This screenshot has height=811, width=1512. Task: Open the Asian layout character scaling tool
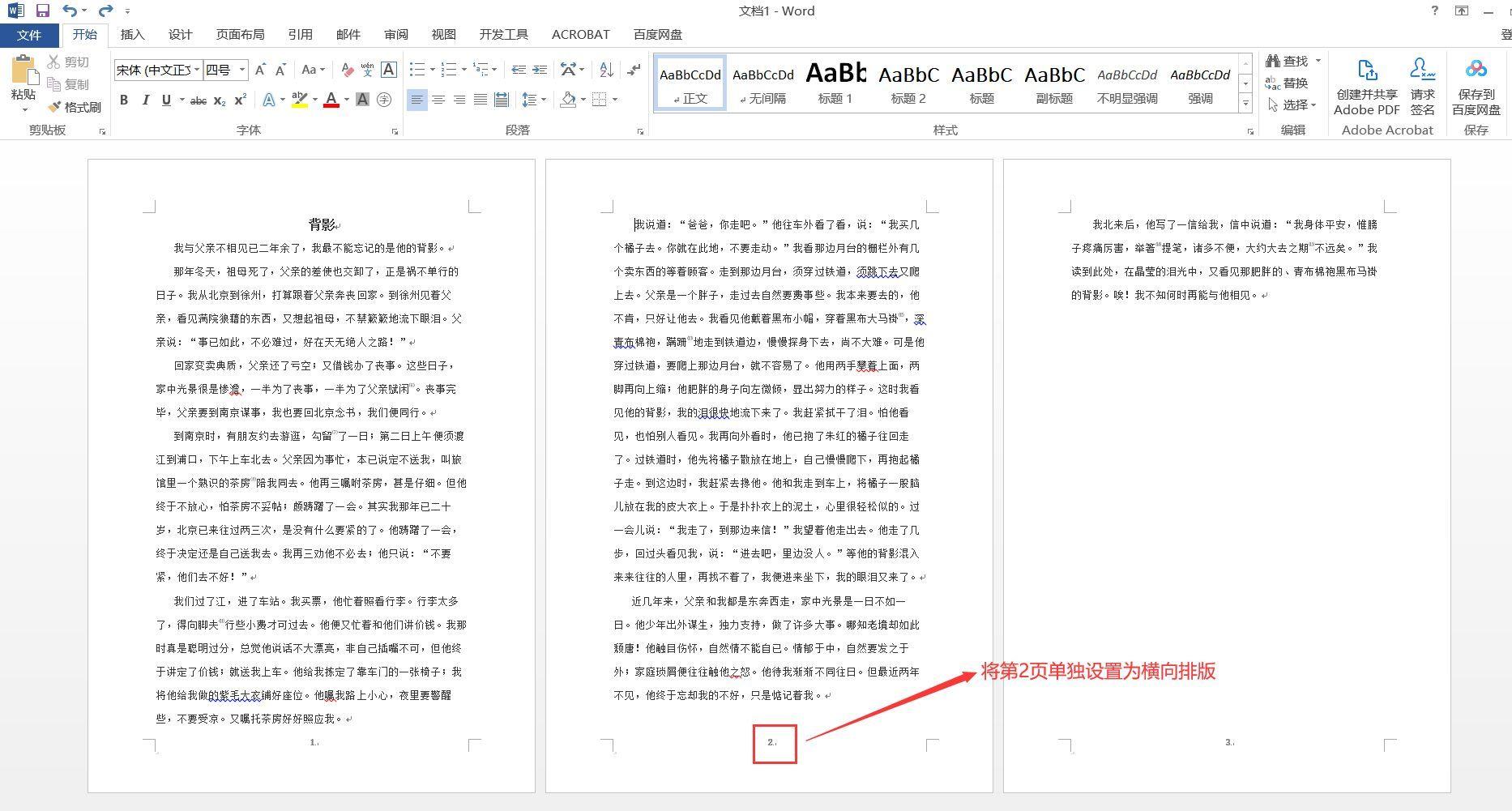568,70
